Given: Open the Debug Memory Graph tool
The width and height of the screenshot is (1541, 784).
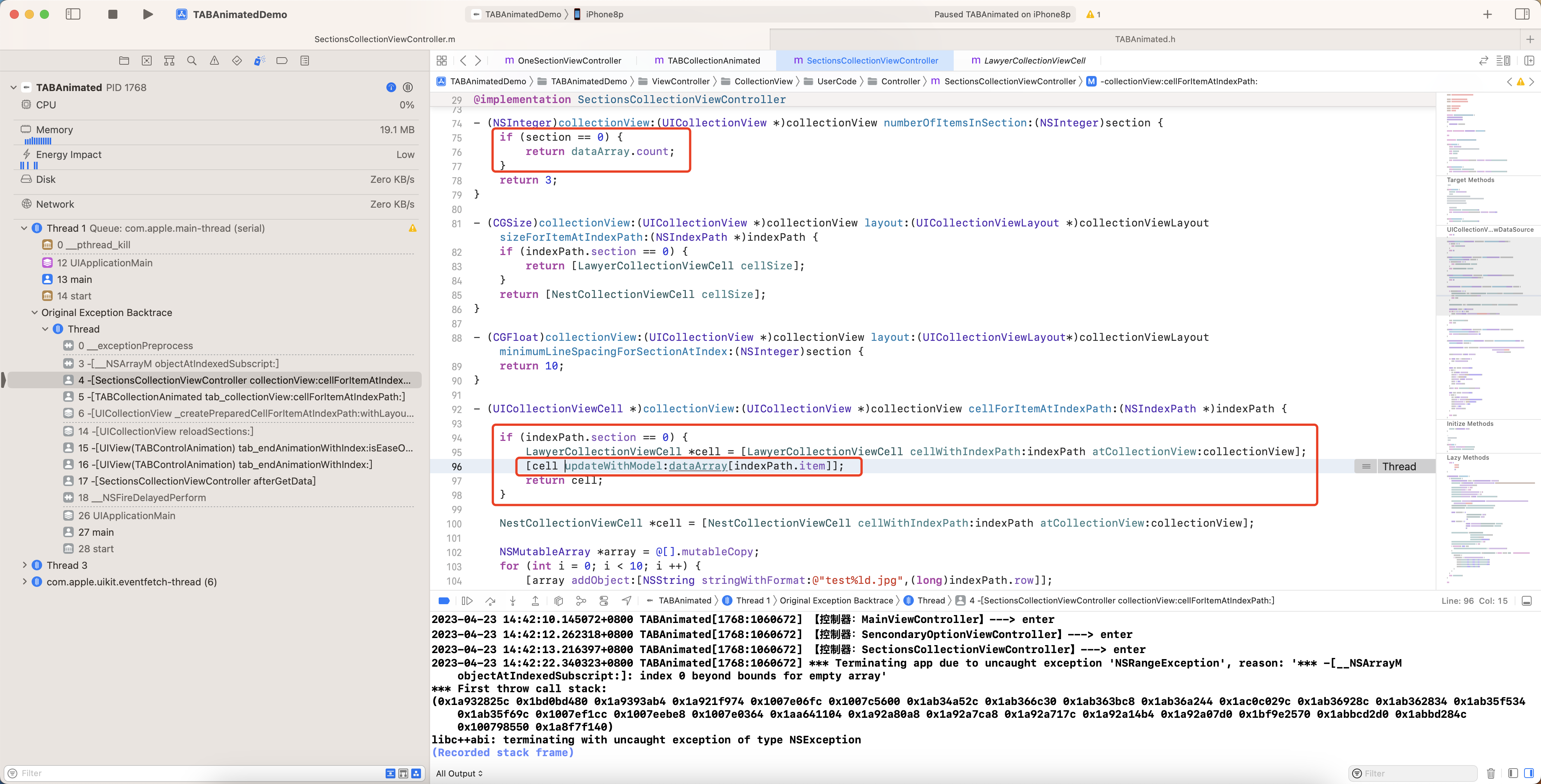Looking at the screenshot, I should (581, 600).
